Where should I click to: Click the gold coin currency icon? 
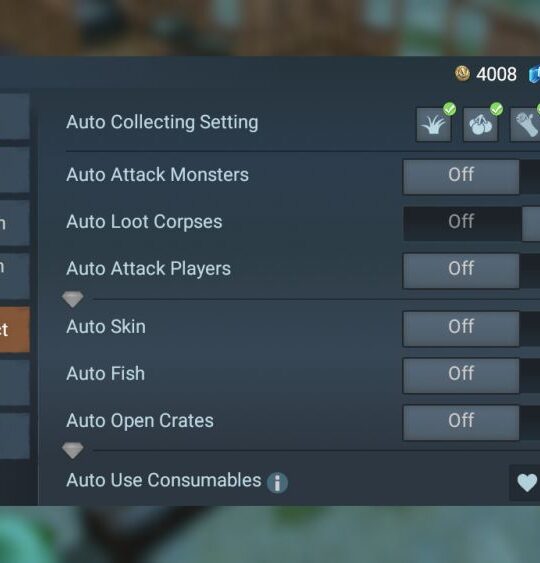coord(462,74)
